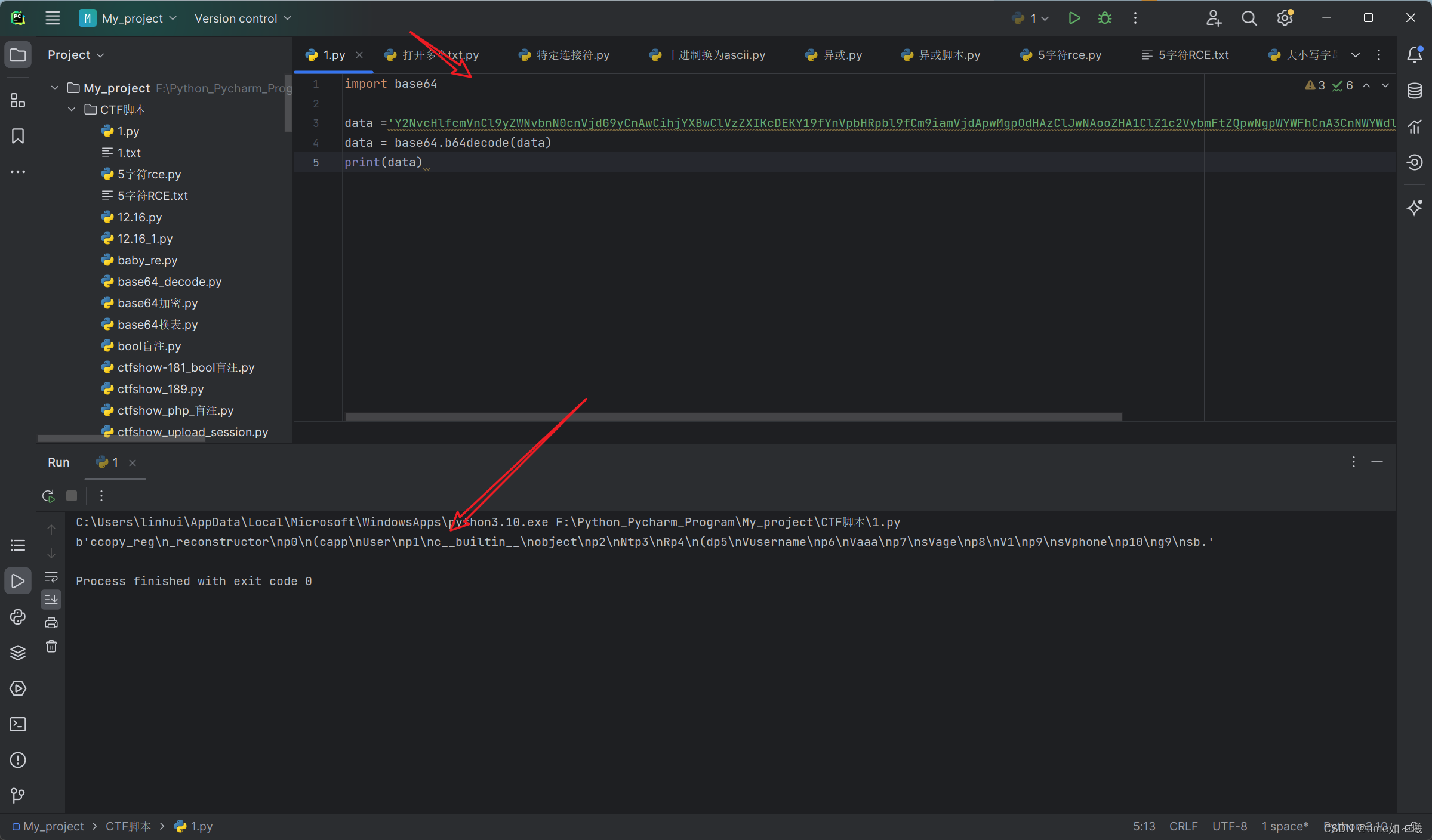1432x840 pixels.
Task: Open more run actions menu in title bar
Action: tap(1135, 18)
